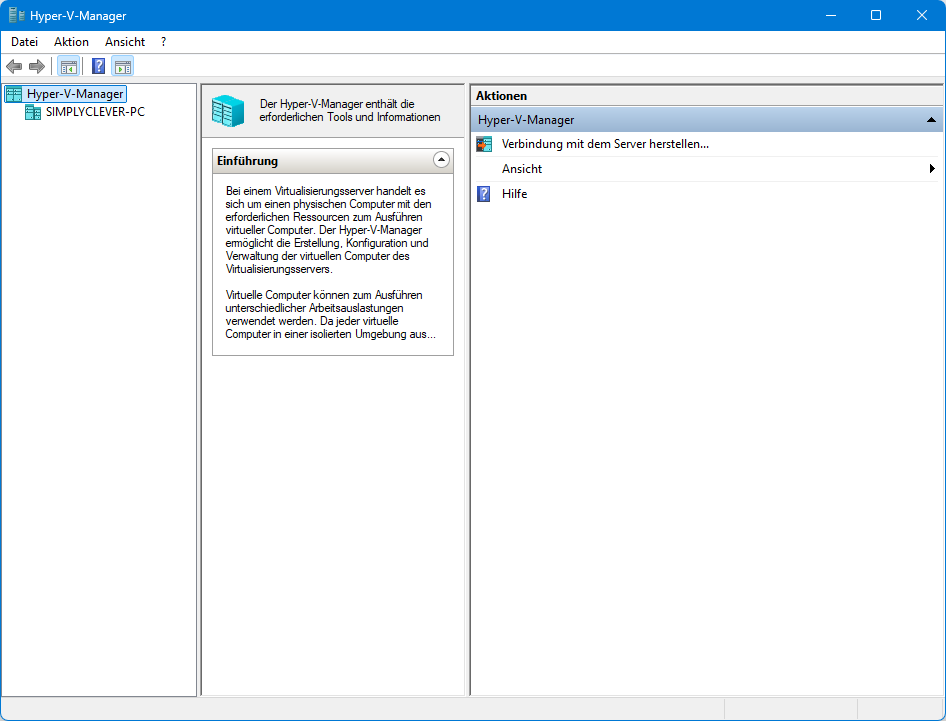The image size is (946, 721).
Task: Toggle the console tree pane toolbar icon
Action: coord(68,67)
